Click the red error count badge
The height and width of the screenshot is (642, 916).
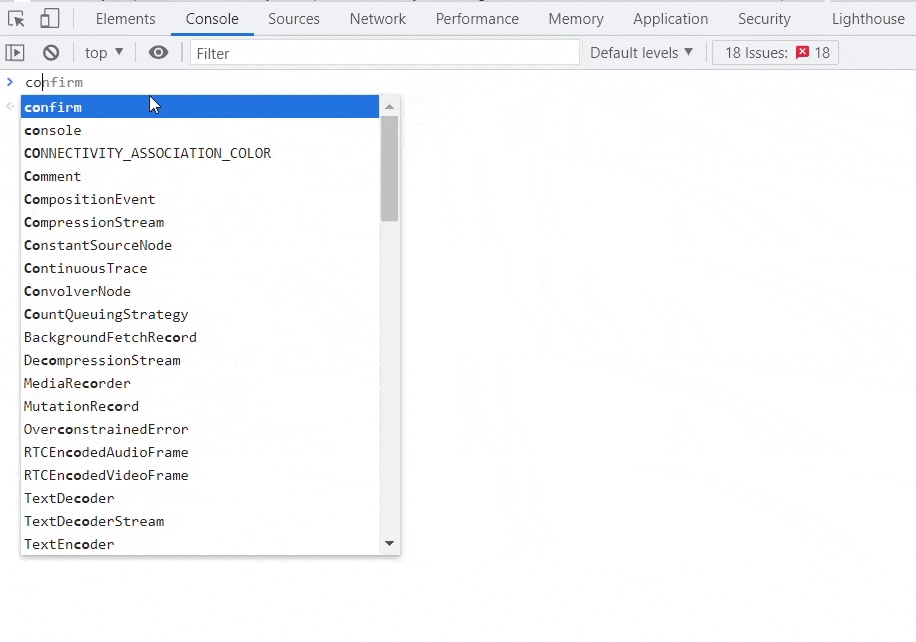(804, 52)
